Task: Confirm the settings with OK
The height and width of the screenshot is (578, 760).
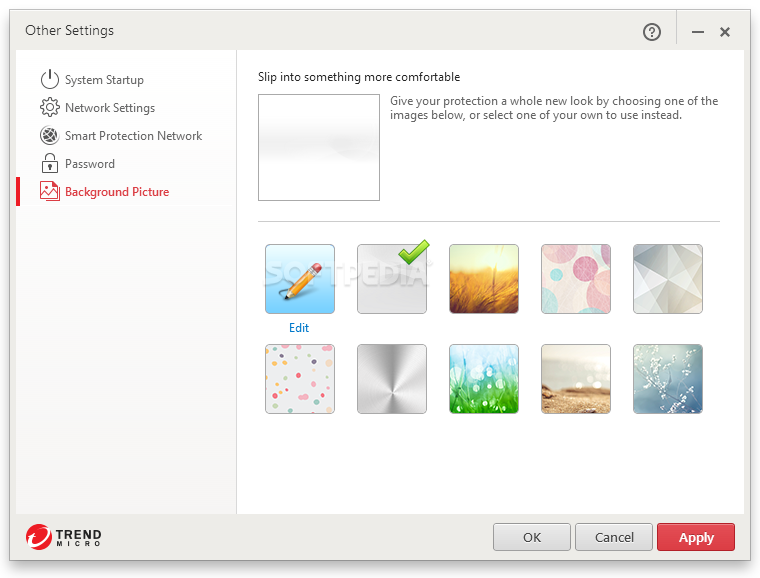Action: [x=532, y=537]
